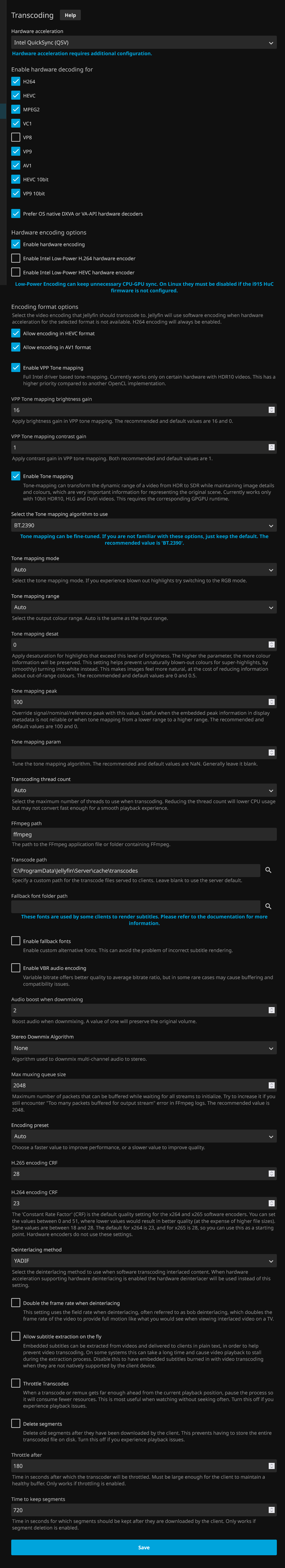
Task: Open the Hardware acceleration dropdown
Action: (x=144, y=43)
